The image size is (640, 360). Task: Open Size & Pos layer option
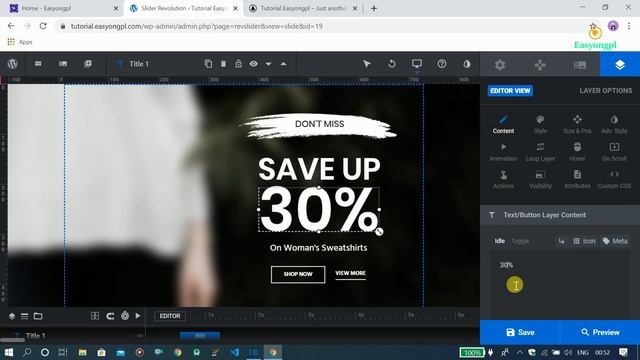(577, 124)
